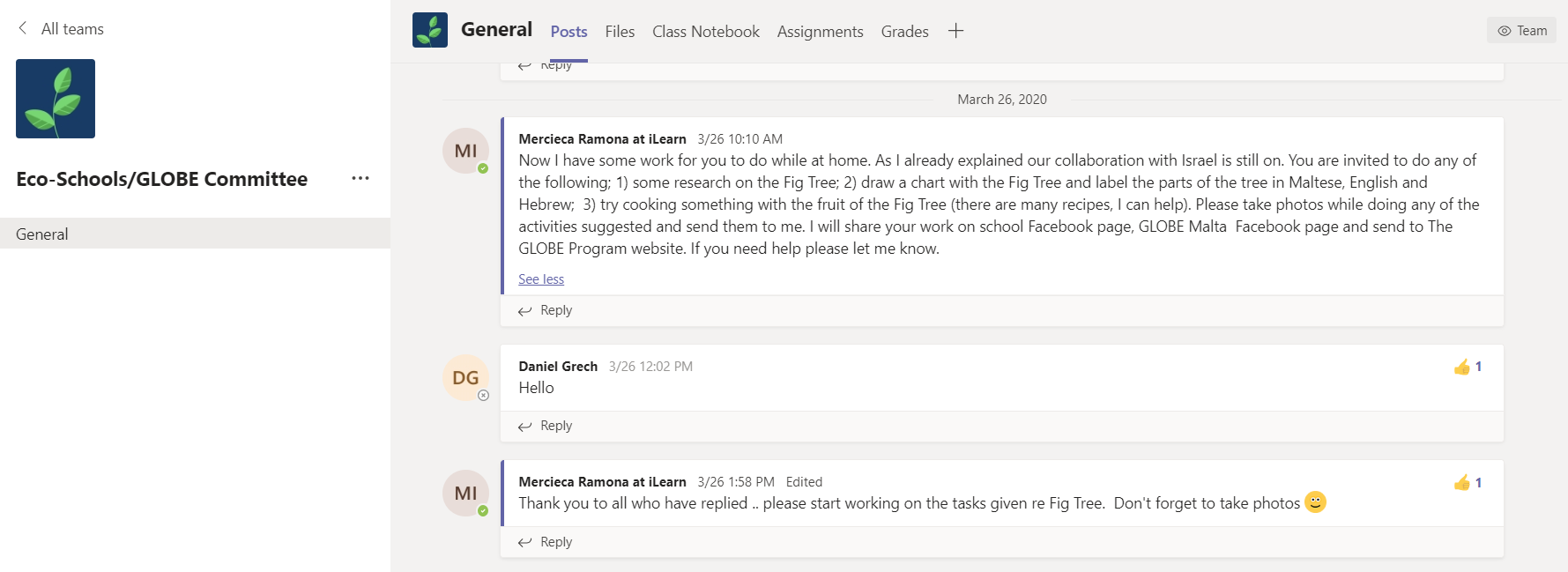The width and height of the screenshot is (1568, 572).
Task: Open Daniel Grech's DG avatar
Action: (x=465, y=378)
